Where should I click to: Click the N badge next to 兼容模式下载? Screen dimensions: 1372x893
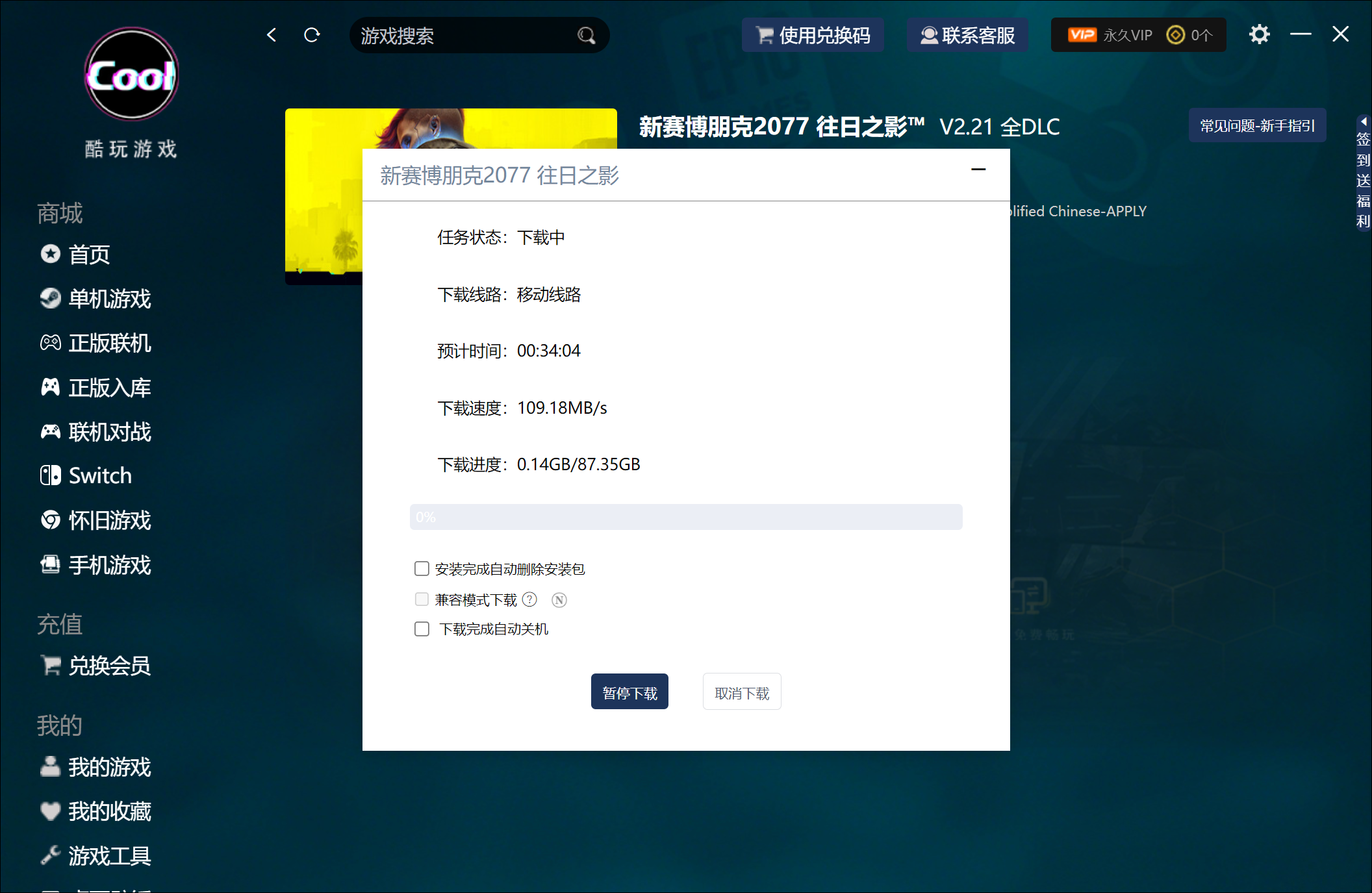pyautogui.click(x=559, y=600)
